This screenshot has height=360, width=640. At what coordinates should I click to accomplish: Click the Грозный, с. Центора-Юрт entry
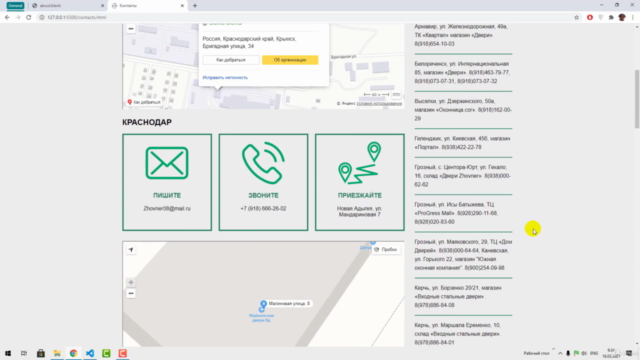coord(463,176)
